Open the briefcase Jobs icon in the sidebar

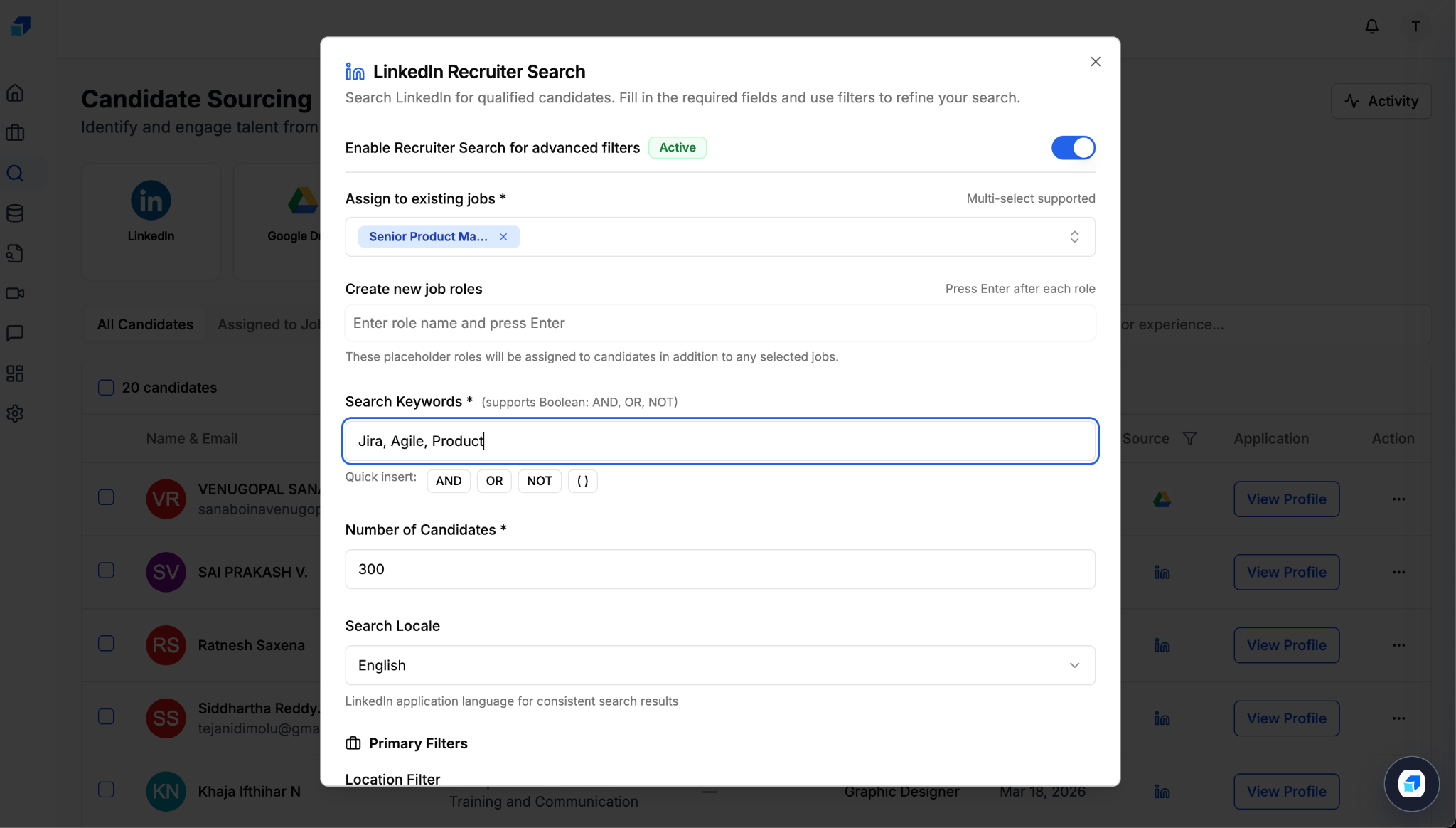tap(16, 133)
